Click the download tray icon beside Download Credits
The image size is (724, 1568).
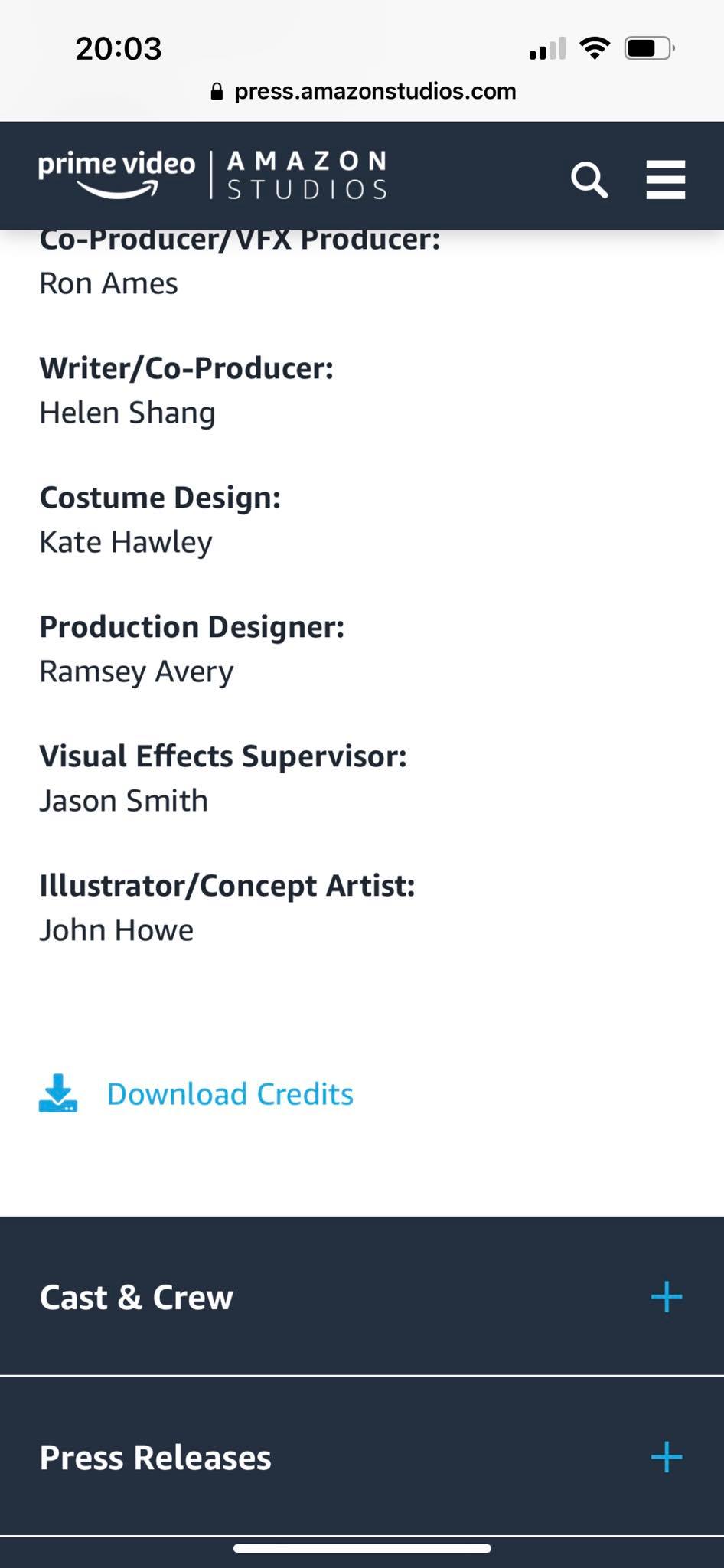(58, 1093)
